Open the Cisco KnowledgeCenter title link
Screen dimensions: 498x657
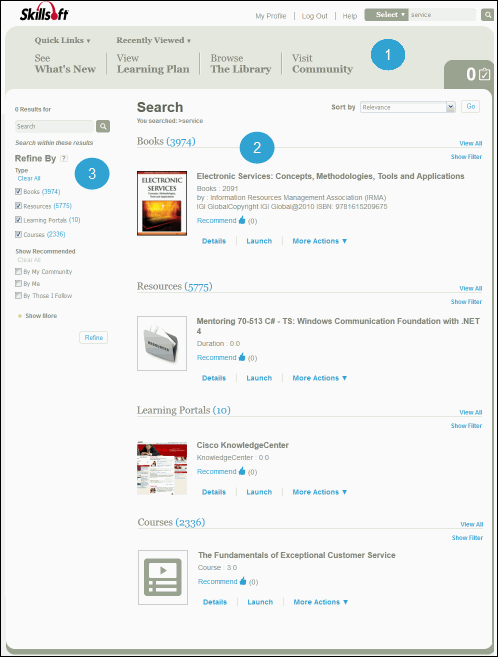point(243,445)
